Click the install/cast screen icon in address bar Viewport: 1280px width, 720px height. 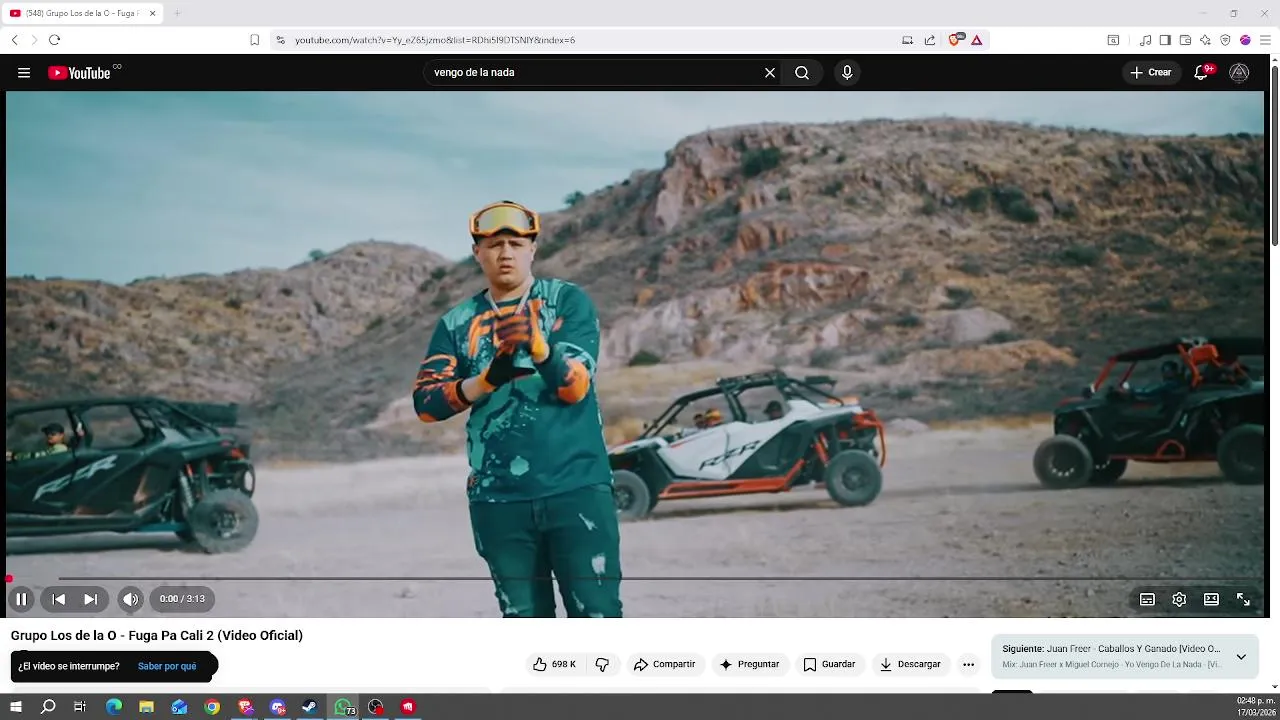907,40
